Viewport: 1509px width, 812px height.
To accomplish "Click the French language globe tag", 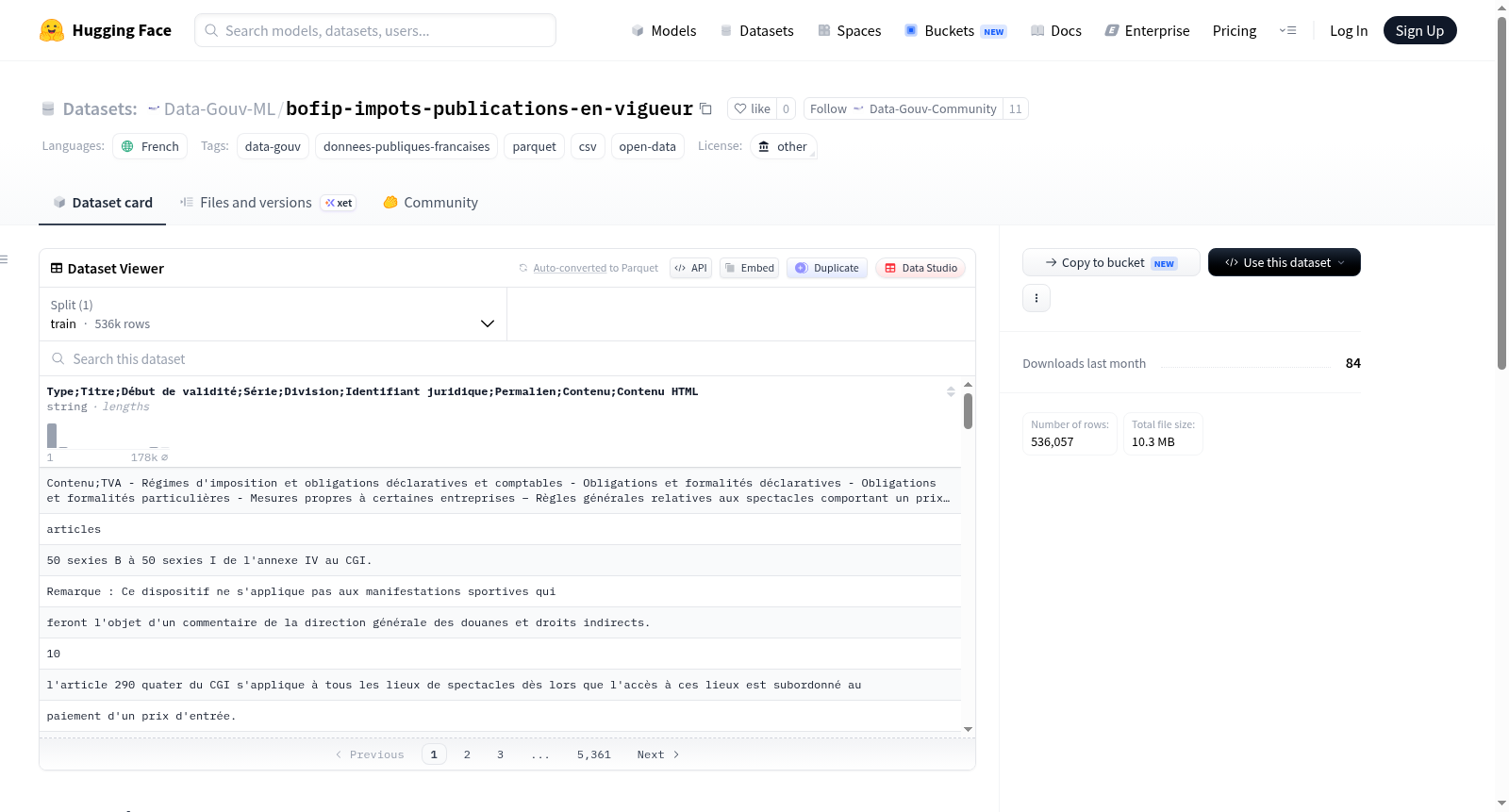I will click(150, 146).
